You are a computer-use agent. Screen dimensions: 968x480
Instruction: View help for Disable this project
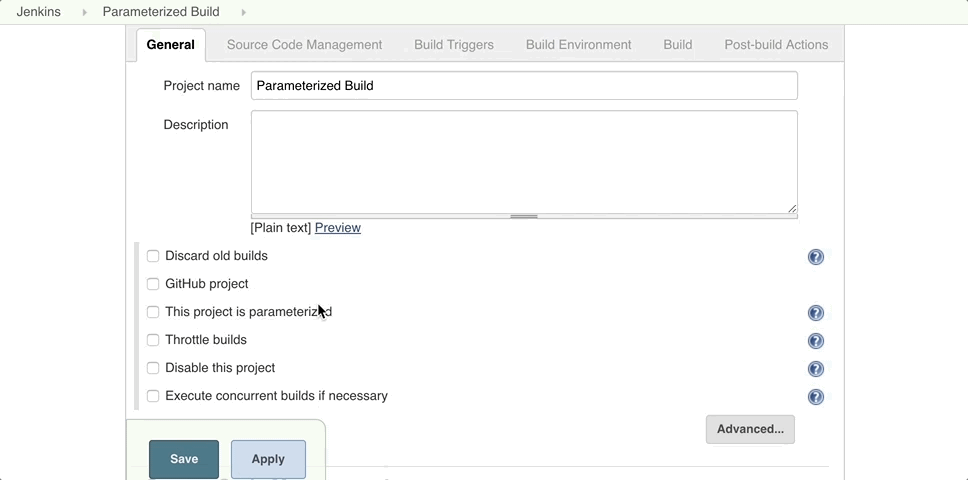click(x=815, y=369)
